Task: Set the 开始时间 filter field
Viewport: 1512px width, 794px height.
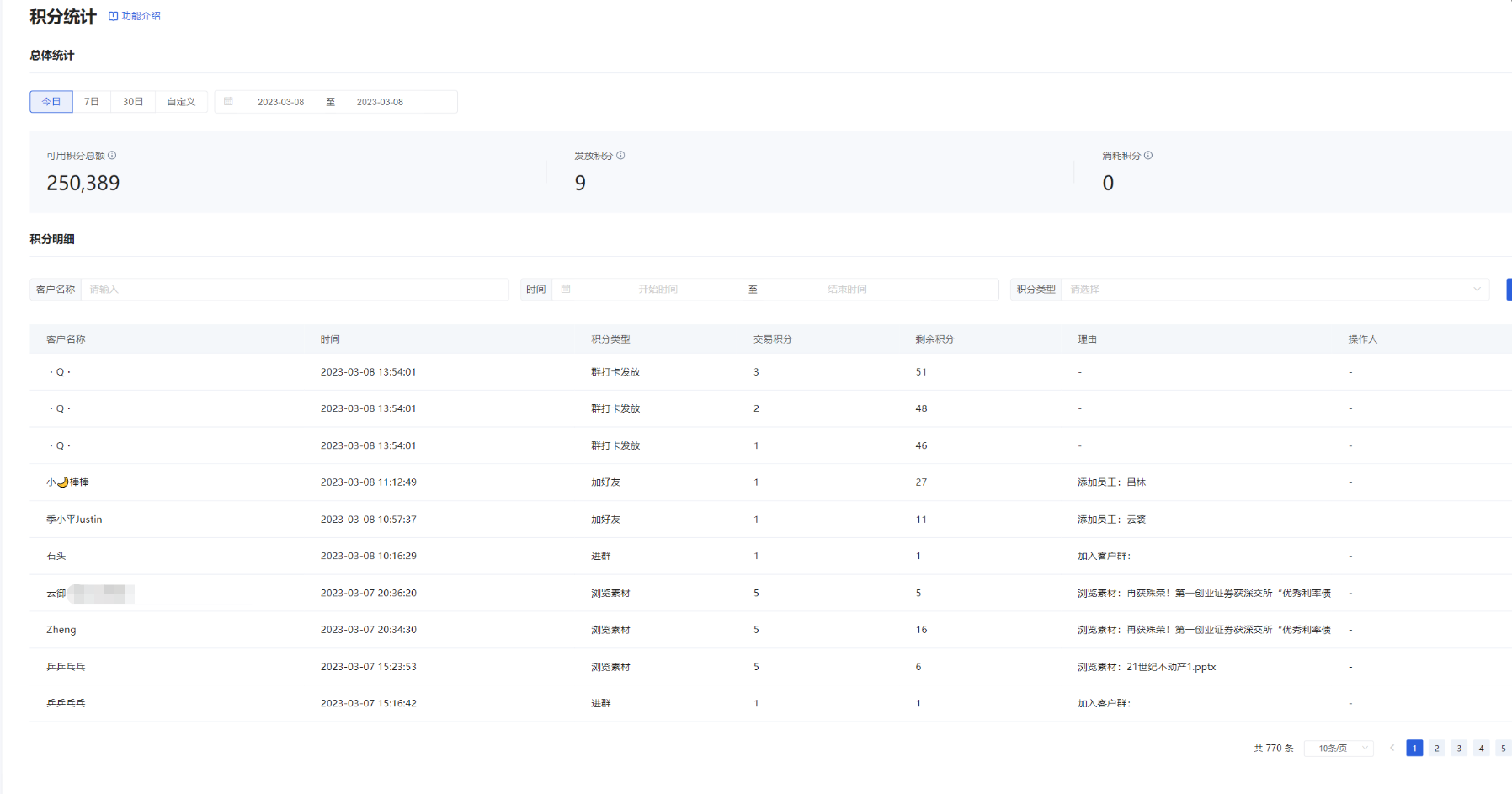Action: 658,290
